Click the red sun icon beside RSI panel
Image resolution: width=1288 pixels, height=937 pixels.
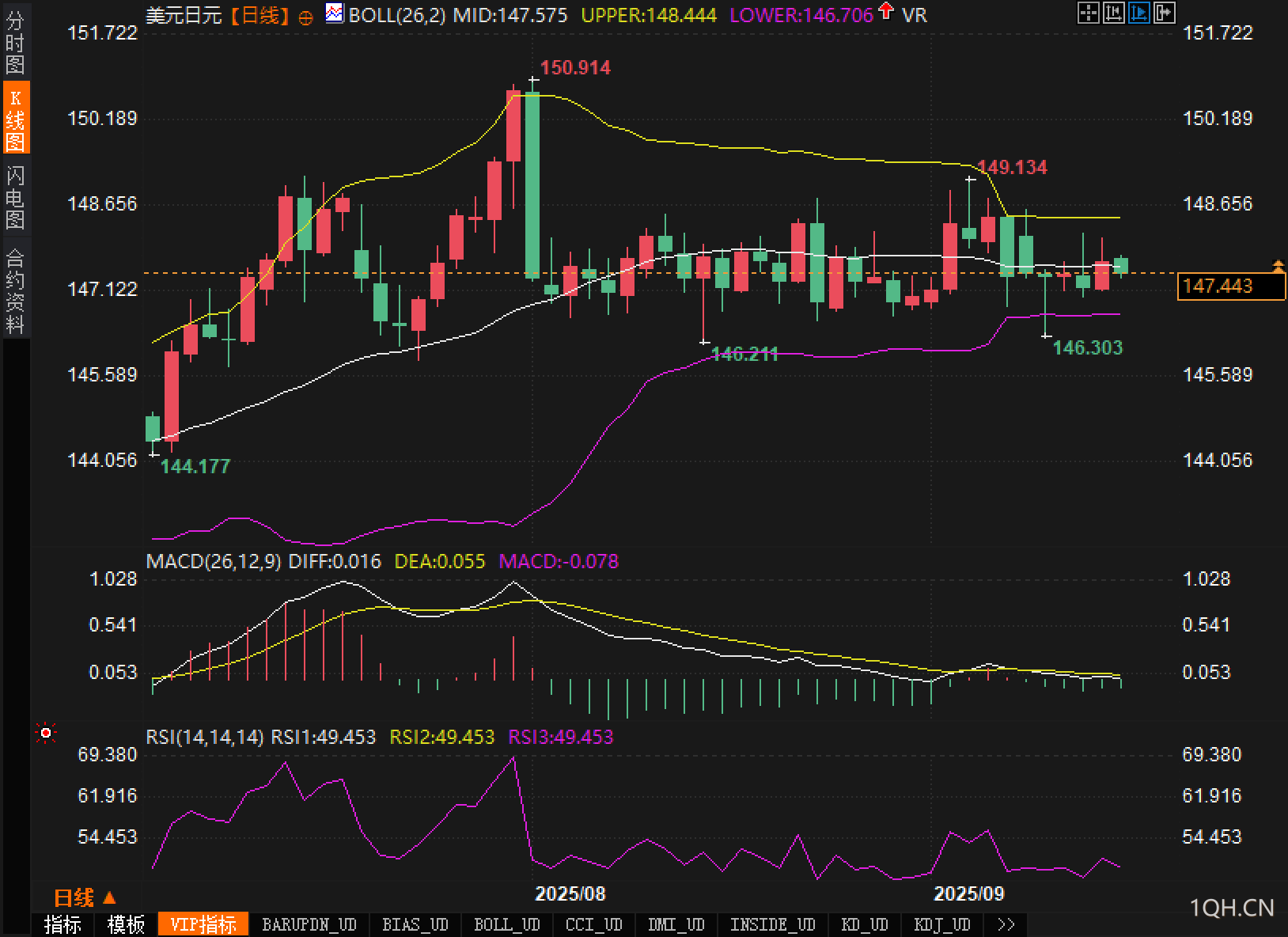(x=46, y=734)
